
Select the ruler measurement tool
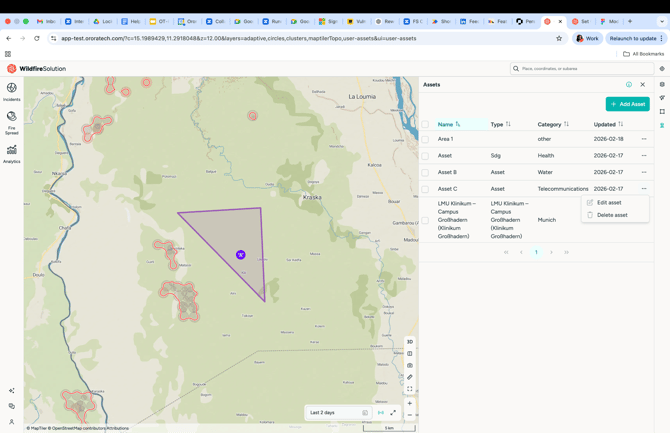click(x=410, y=377)
